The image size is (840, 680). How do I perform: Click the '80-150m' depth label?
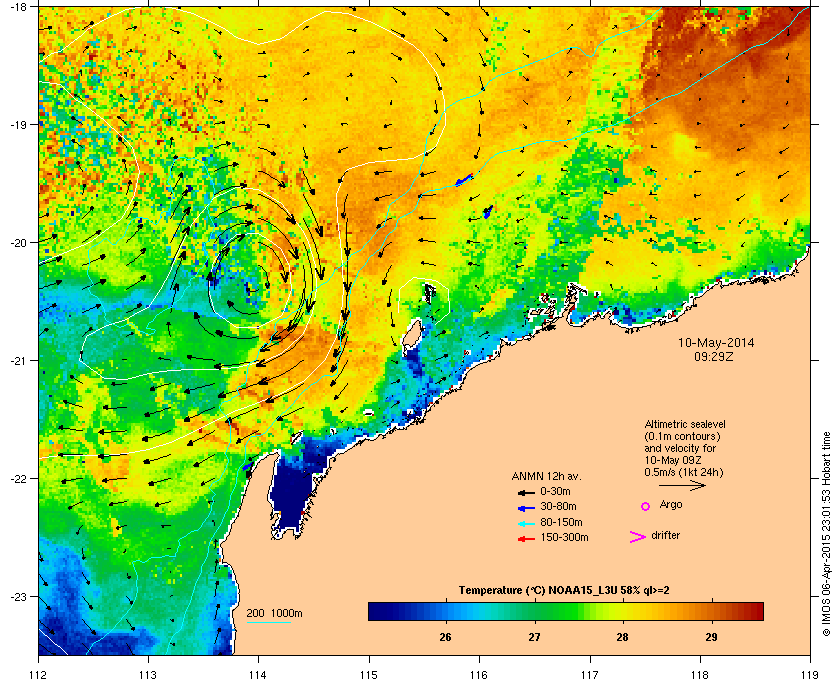tap(561, 522)
